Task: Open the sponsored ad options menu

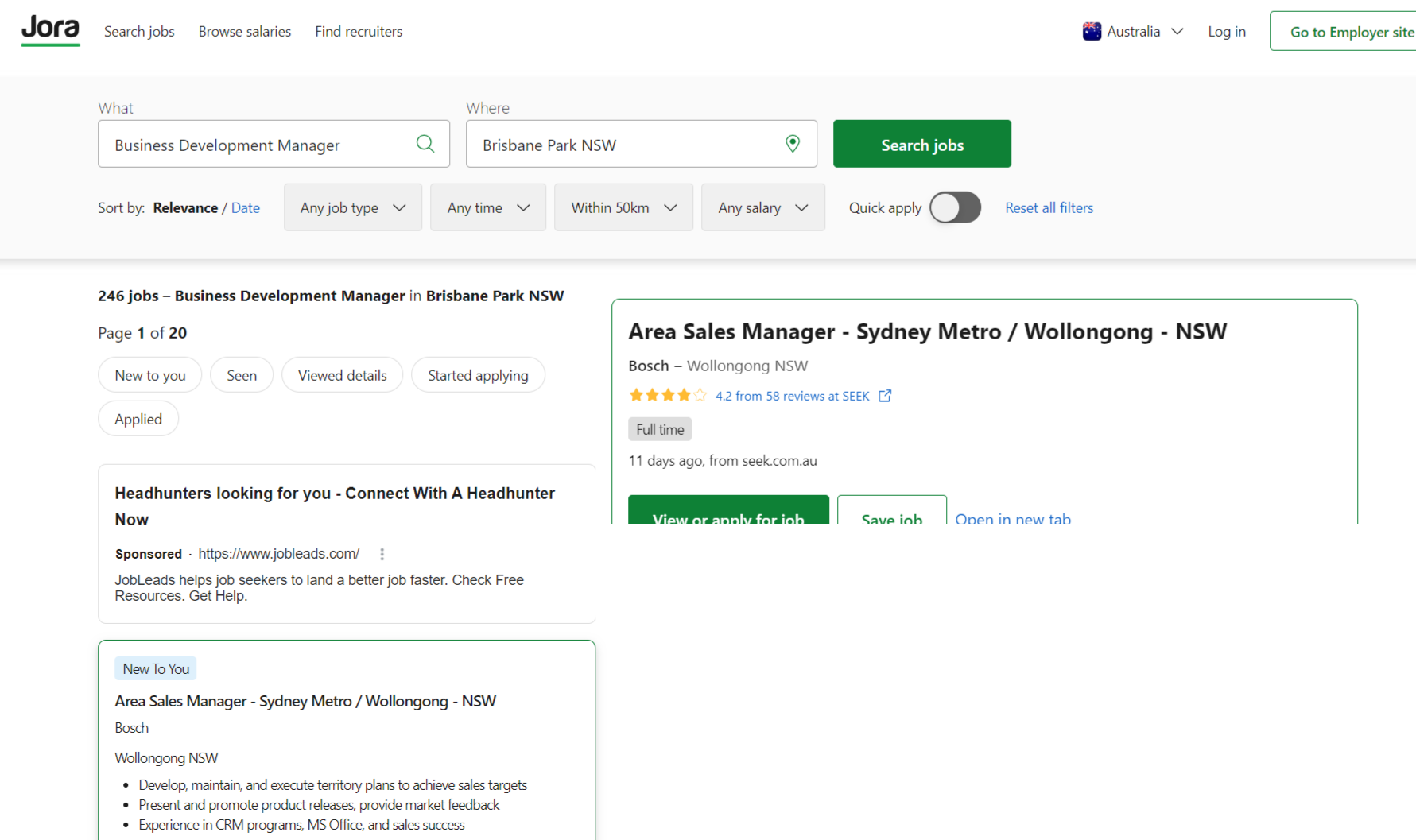Action: (382, 554)
